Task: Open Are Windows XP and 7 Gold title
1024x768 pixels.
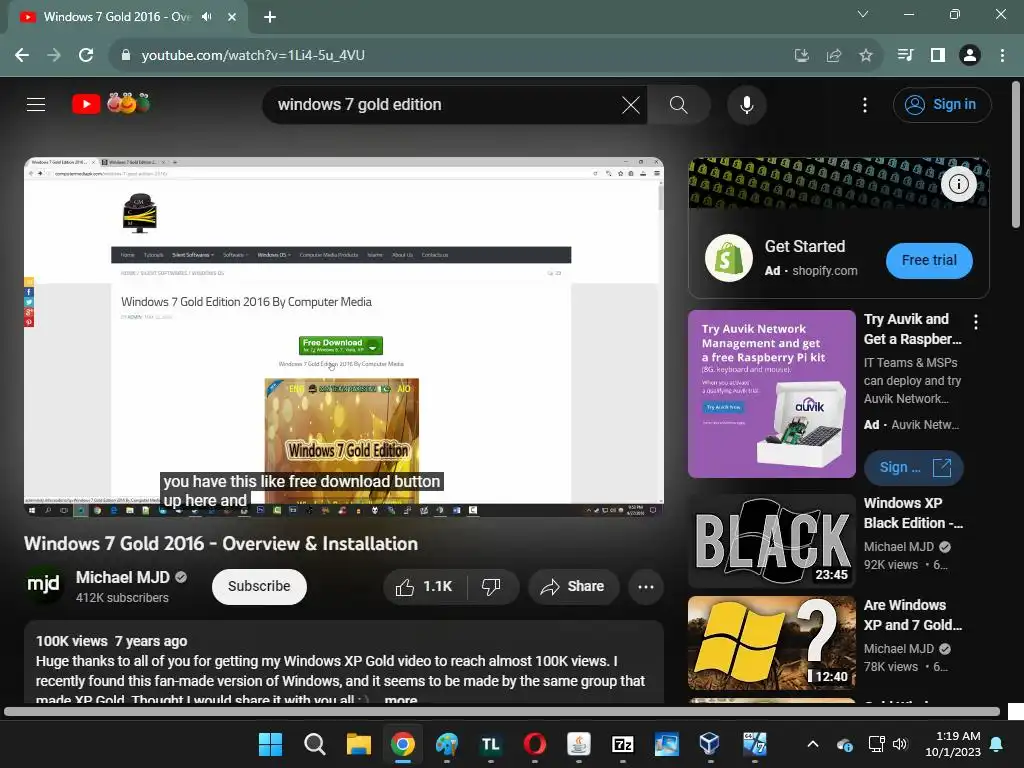Action: (x=913, y=615)
